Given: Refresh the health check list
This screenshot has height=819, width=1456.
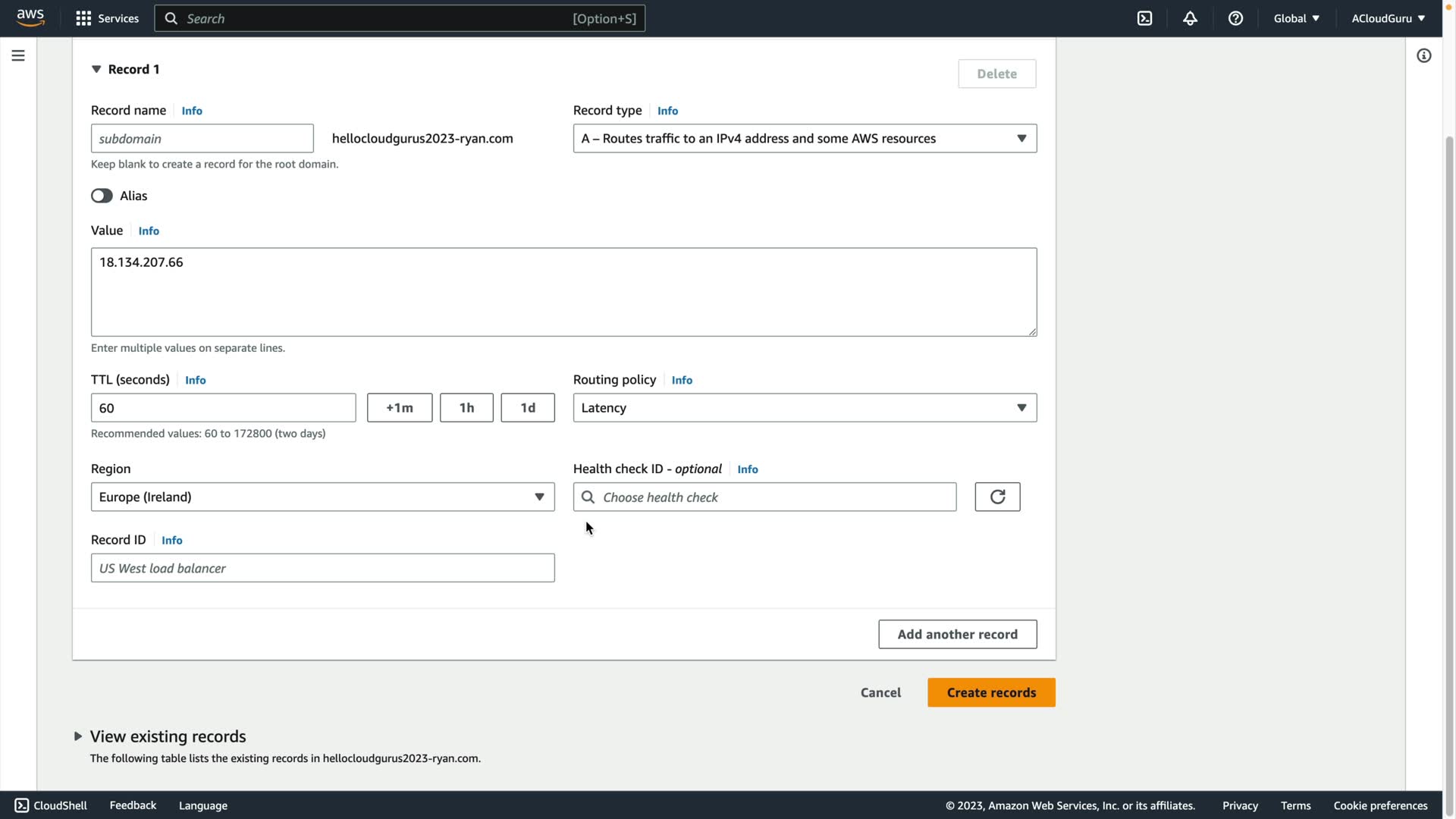Looking at the screenshot, I should pyautogui.click(x=997, y=497).
